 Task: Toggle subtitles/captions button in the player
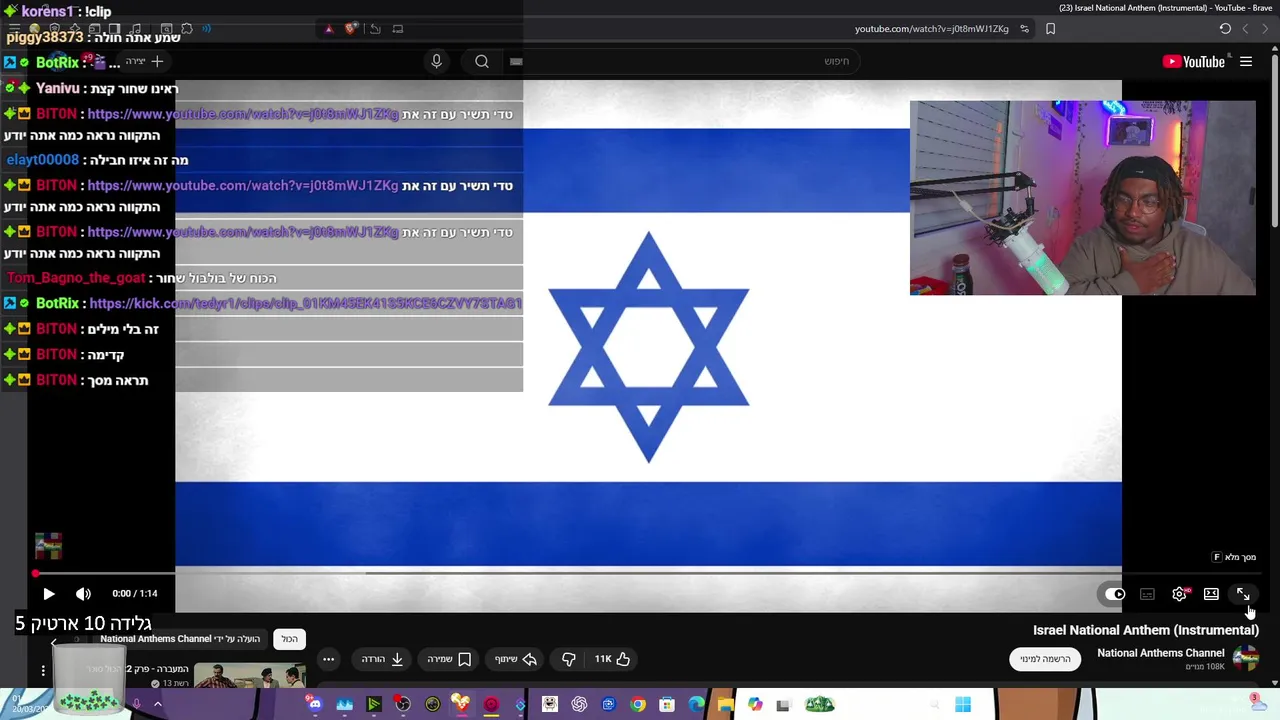click(1147, 594)
